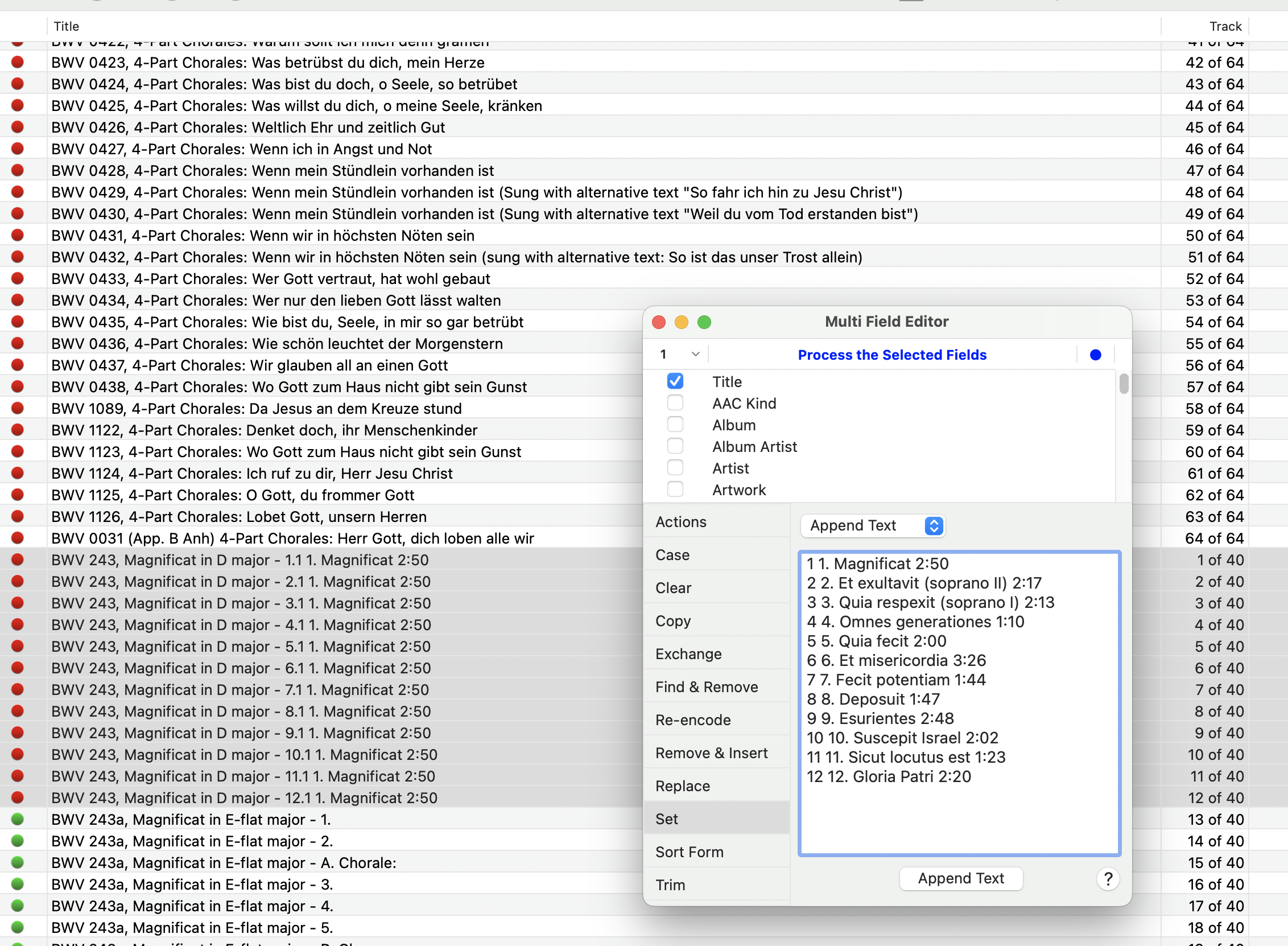Screen dimensions: 1288x946
Task: Open the Append Text action dropdown
Action: tap(873, 526)
